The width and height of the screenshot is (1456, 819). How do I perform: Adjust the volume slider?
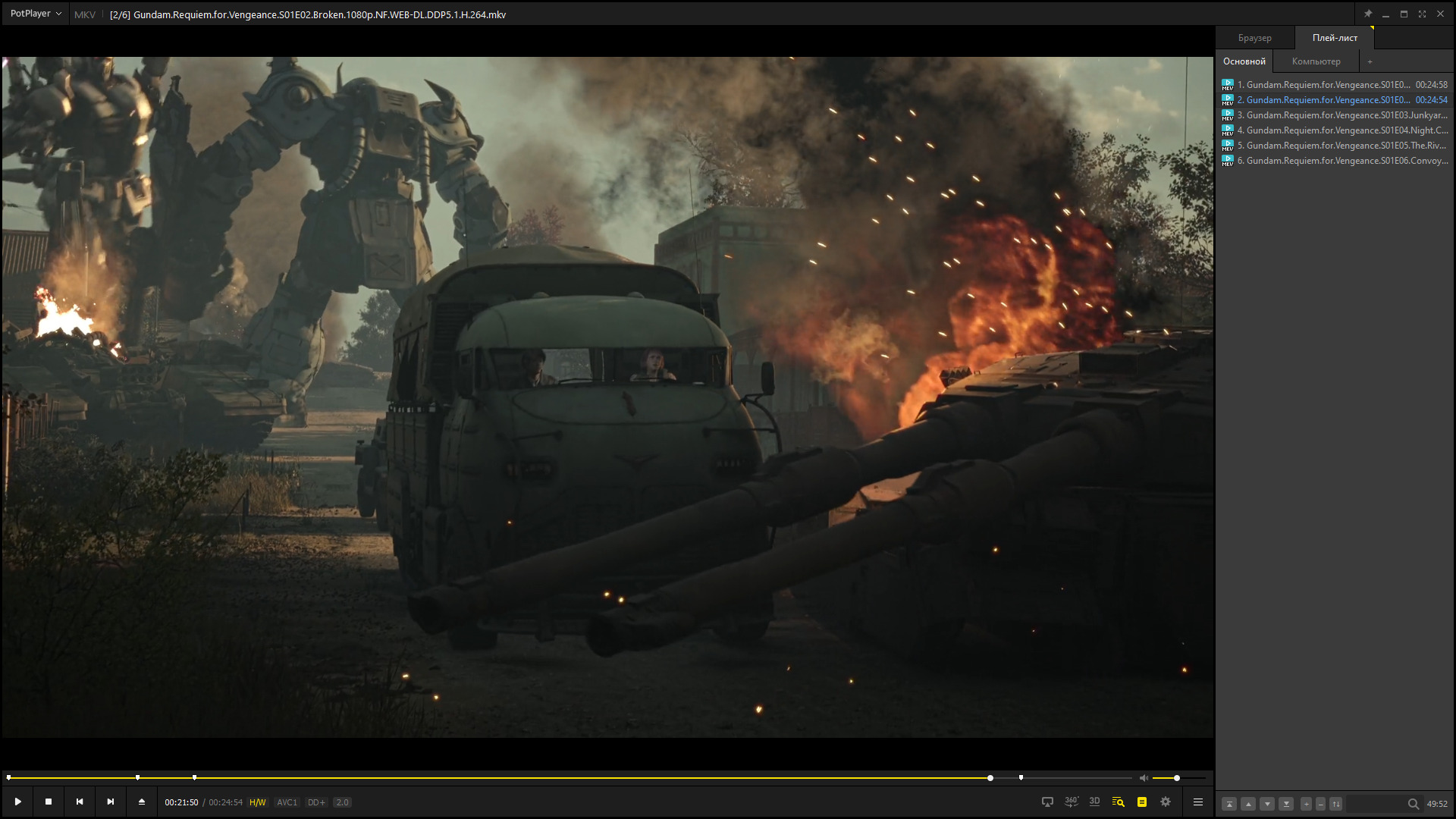[1177, 778]
